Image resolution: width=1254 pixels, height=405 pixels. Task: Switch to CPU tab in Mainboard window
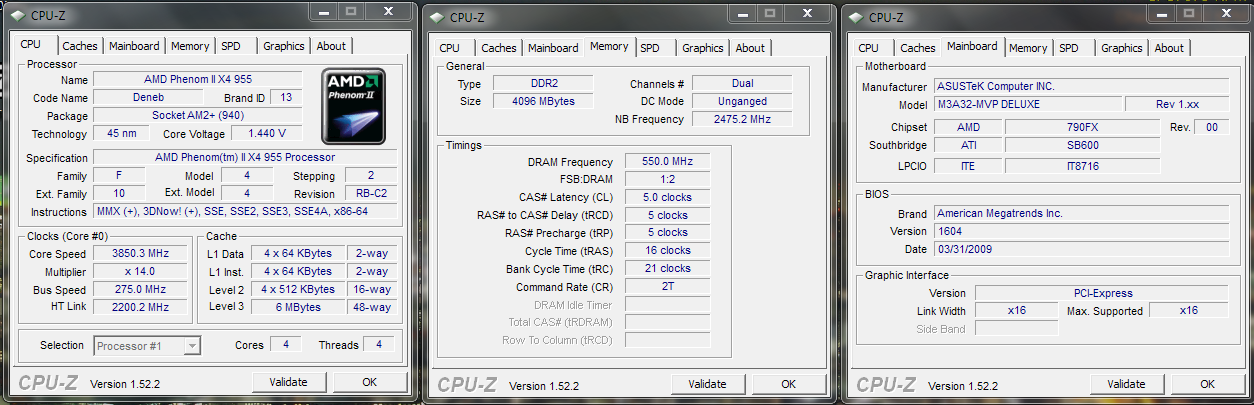(x=869, y=48)
